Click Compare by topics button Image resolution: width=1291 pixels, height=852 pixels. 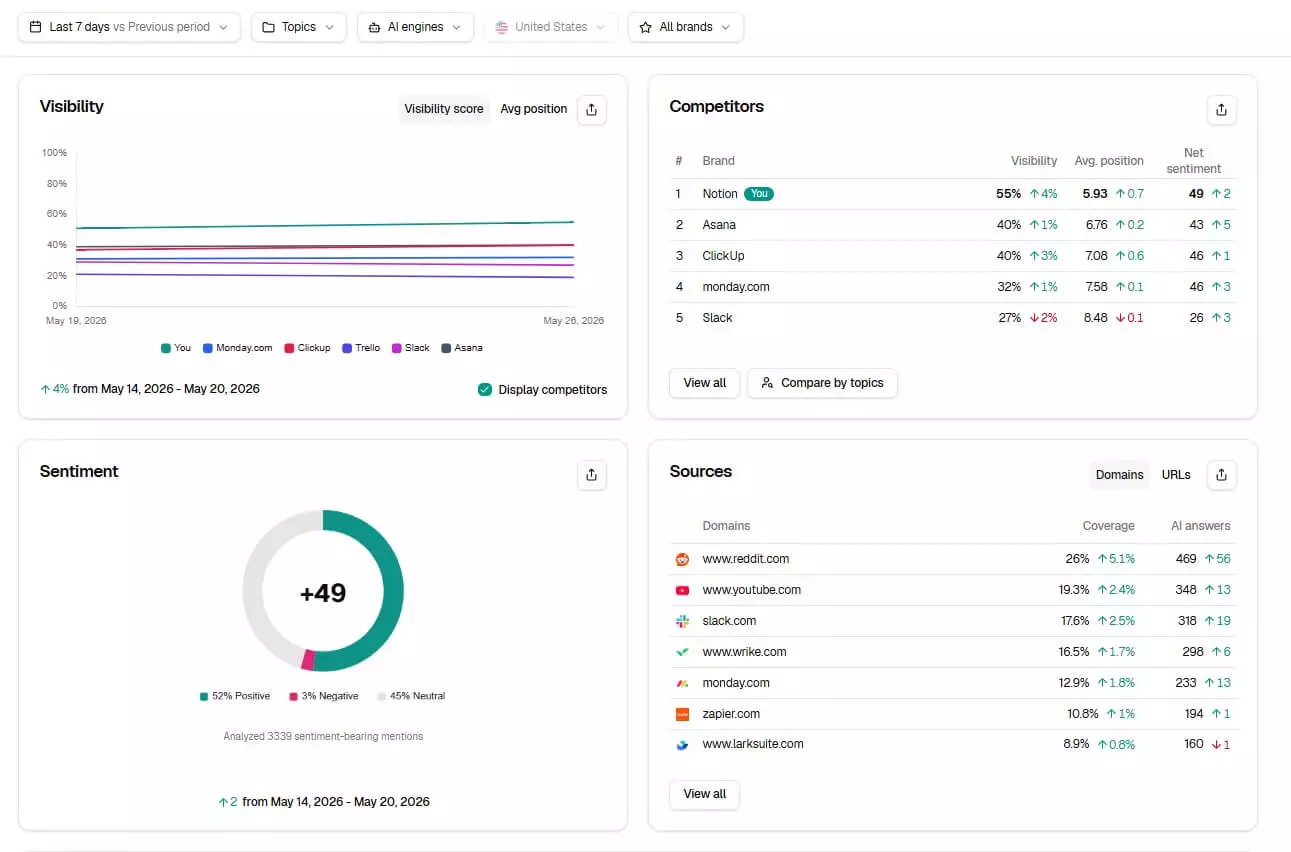point(822,383)
